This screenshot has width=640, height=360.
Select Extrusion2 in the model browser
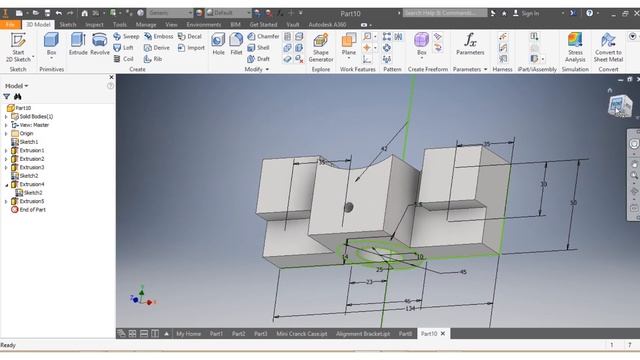tap(27, 159)
